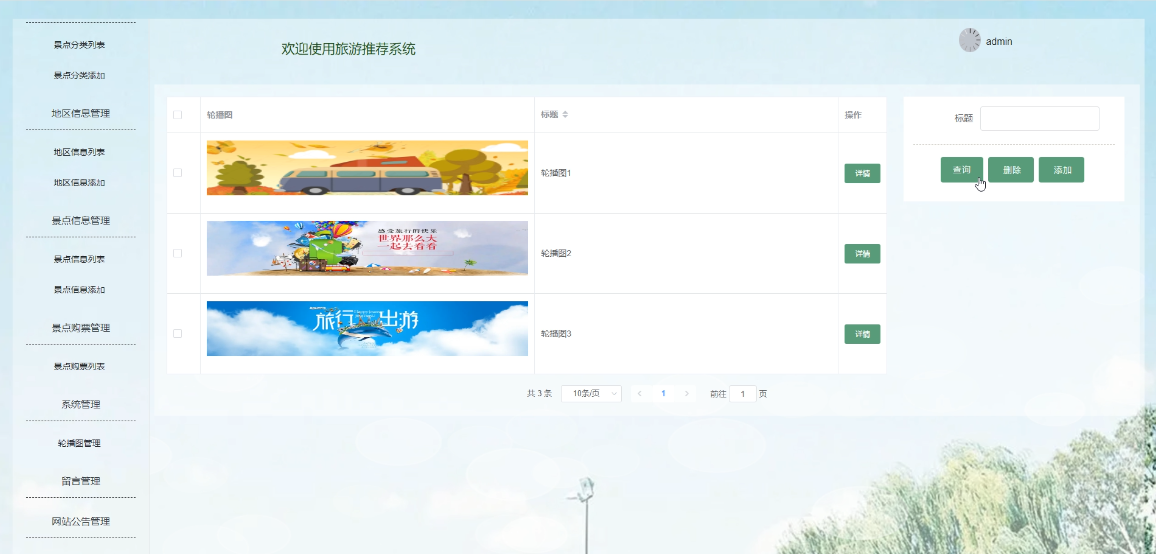The height and width of the screenshot is (554, 1156).
Task: Check the box for 轮播图3 row
Action: pos(177,333)
